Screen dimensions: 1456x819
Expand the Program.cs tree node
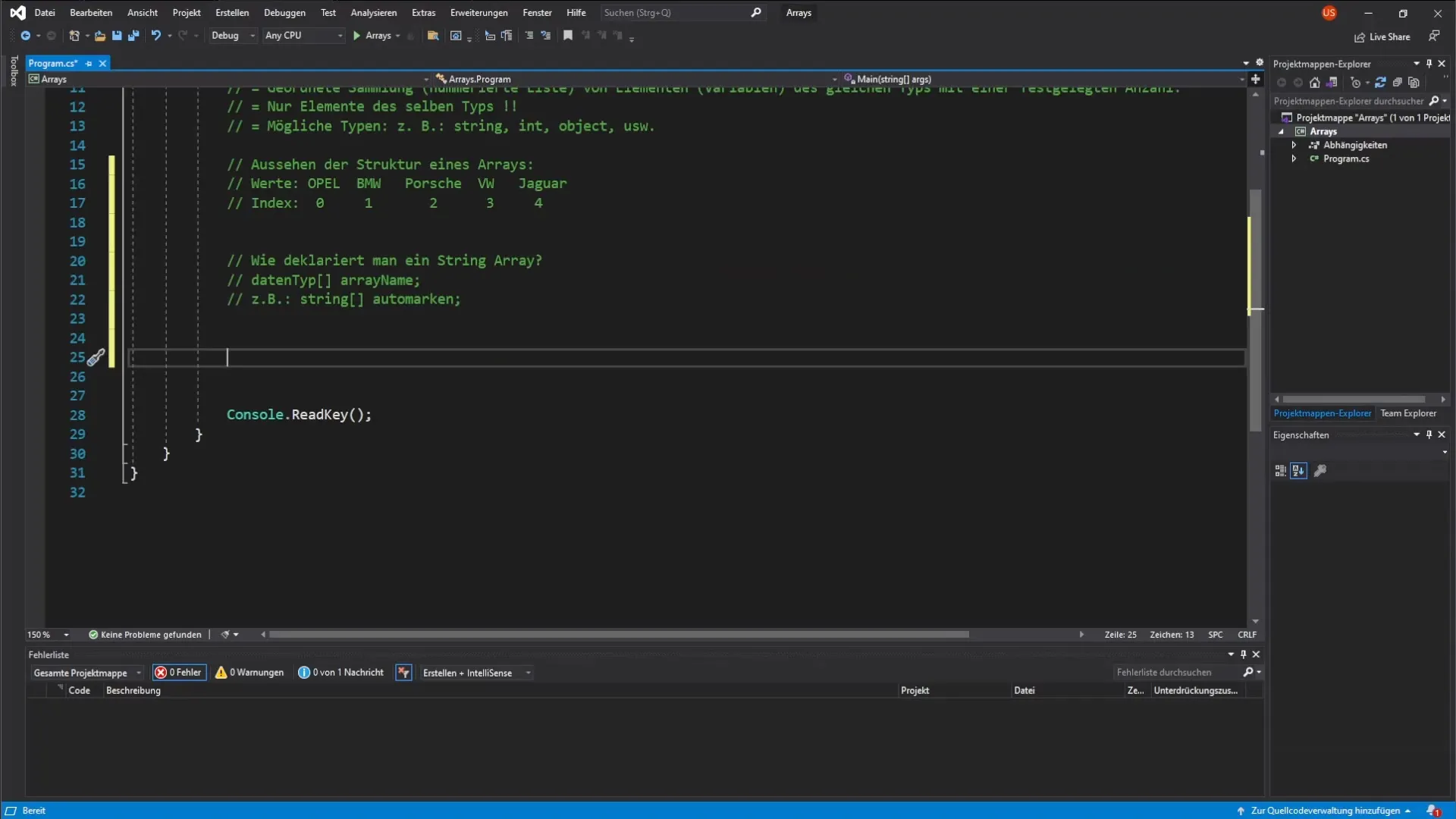tap(1294, 159)
